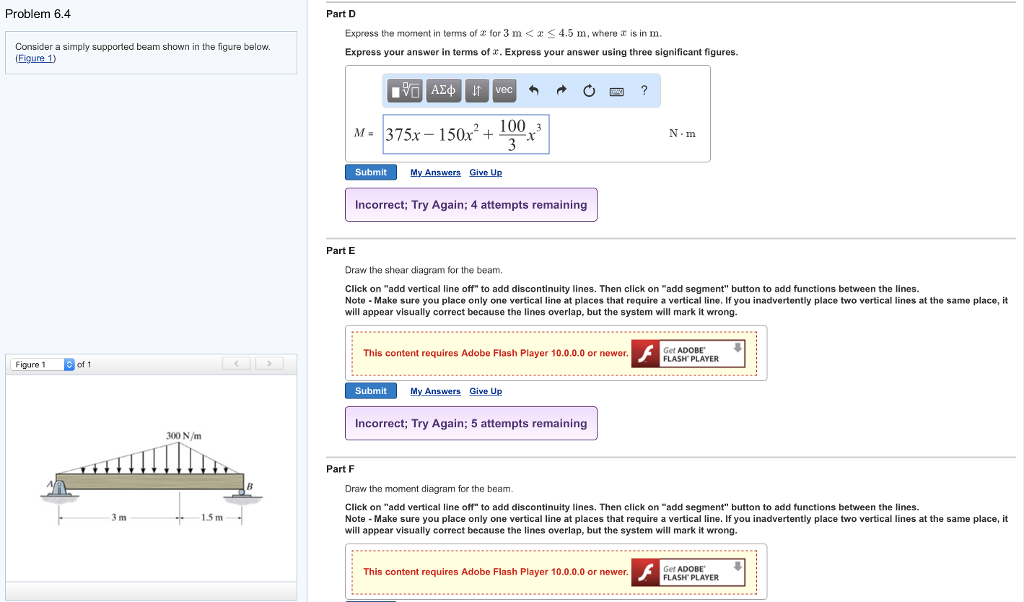Open equation editor help question mark
This screenshot has width=1024, height=602.
644,91
